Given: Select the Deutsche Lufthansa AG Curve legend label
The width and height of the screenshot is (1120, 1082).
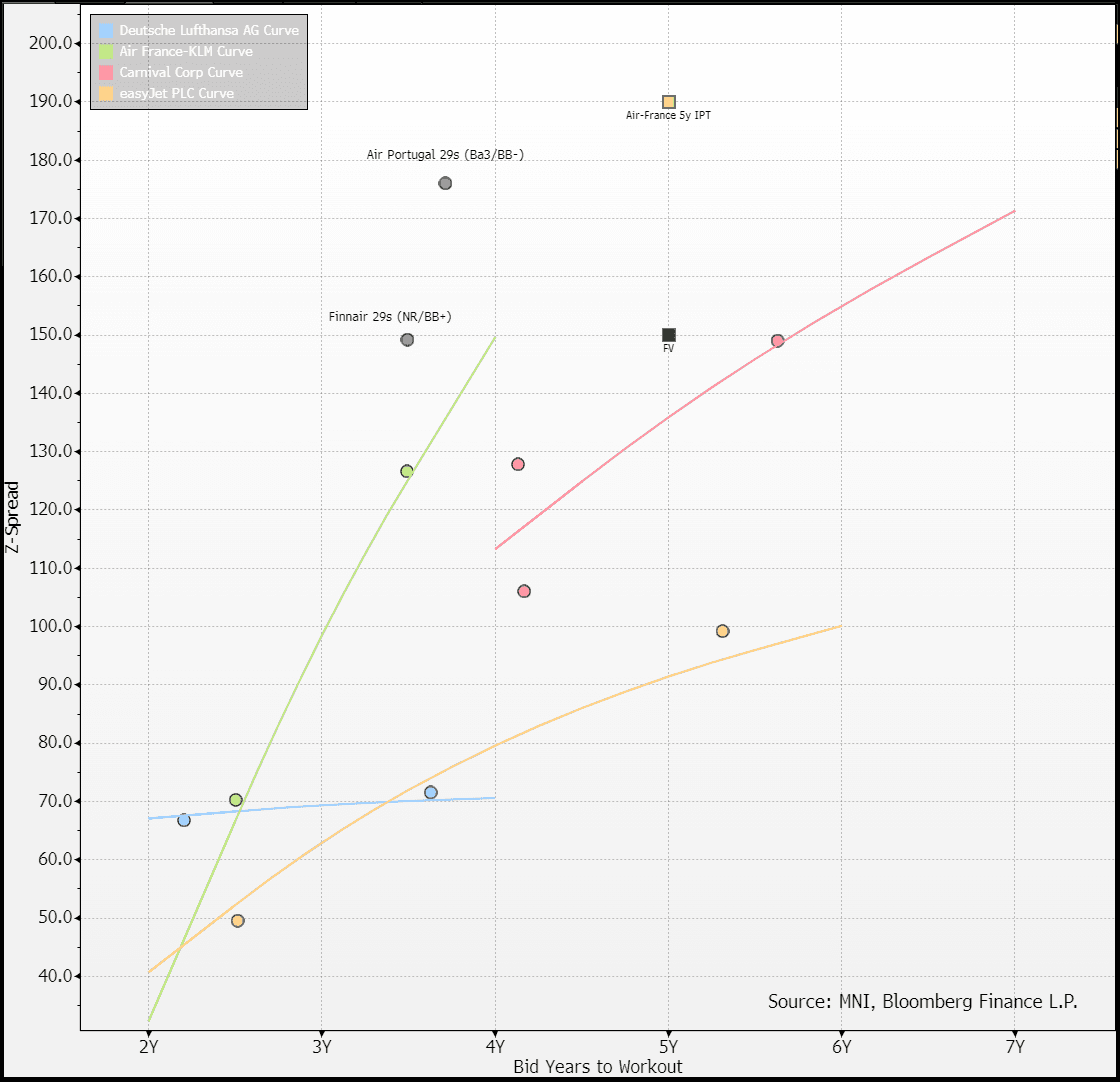Looking at the screenshot, I should tap(209, 30).
